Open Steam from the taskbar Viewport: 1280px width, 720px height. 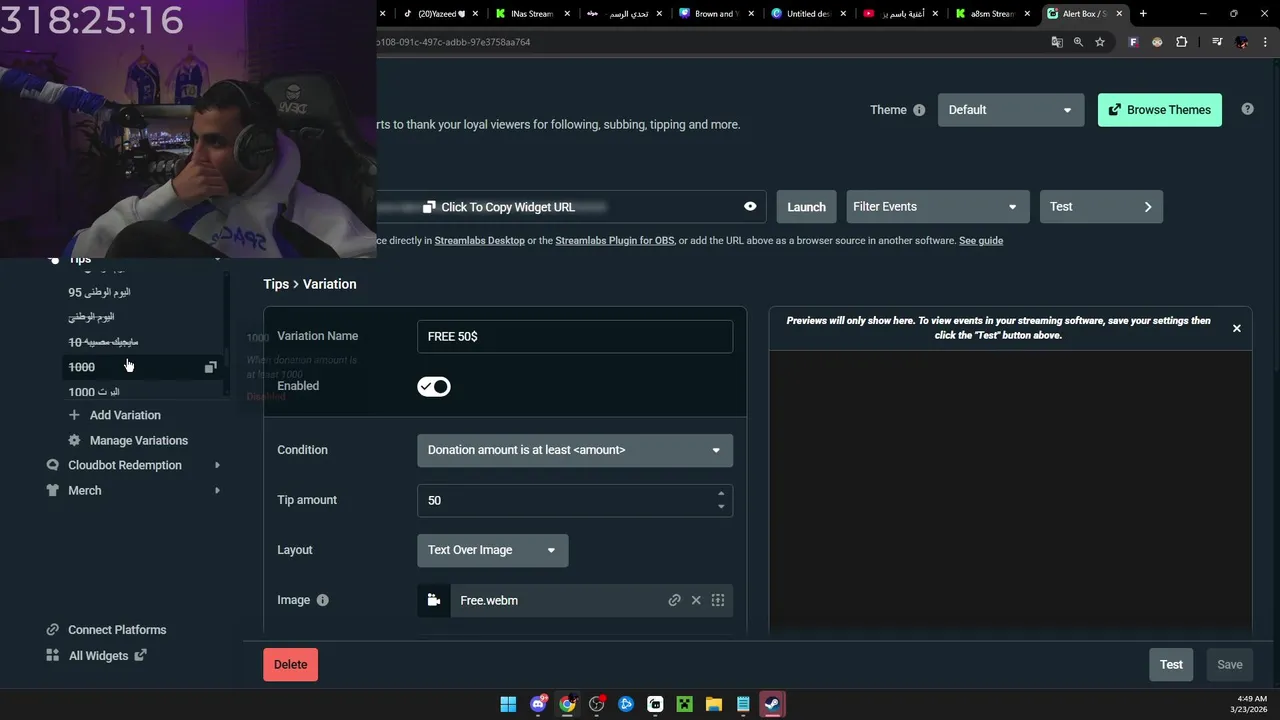(x=772, y=704)
